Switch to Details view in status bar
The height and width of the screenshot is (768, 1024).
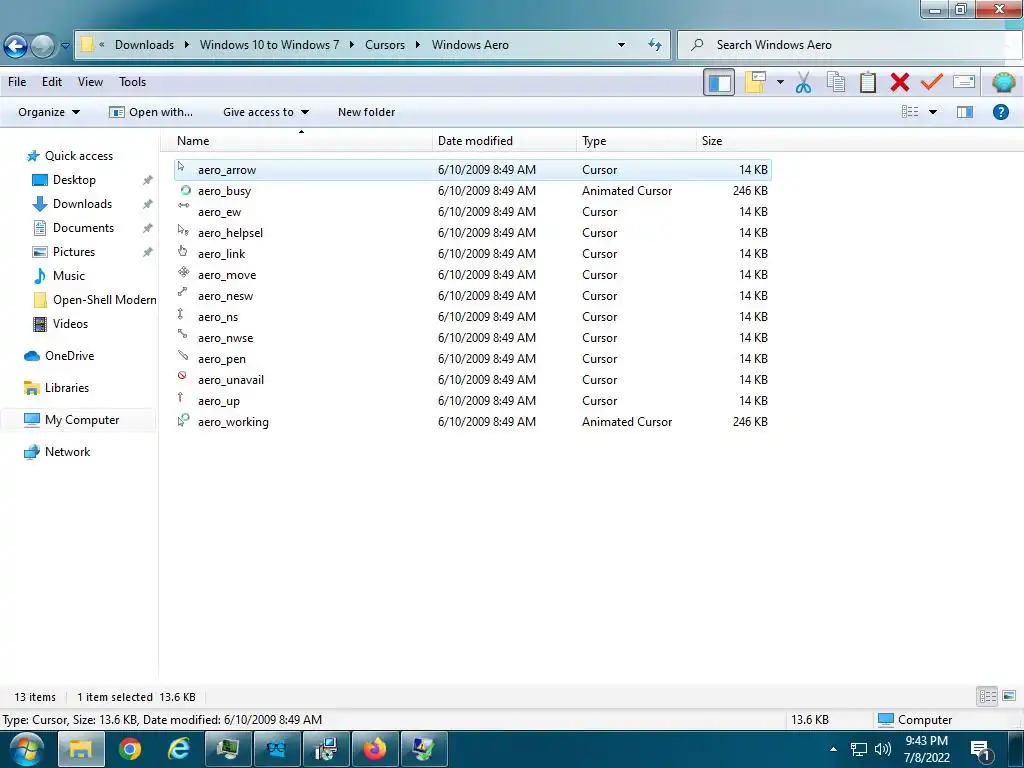click(987, 696)
